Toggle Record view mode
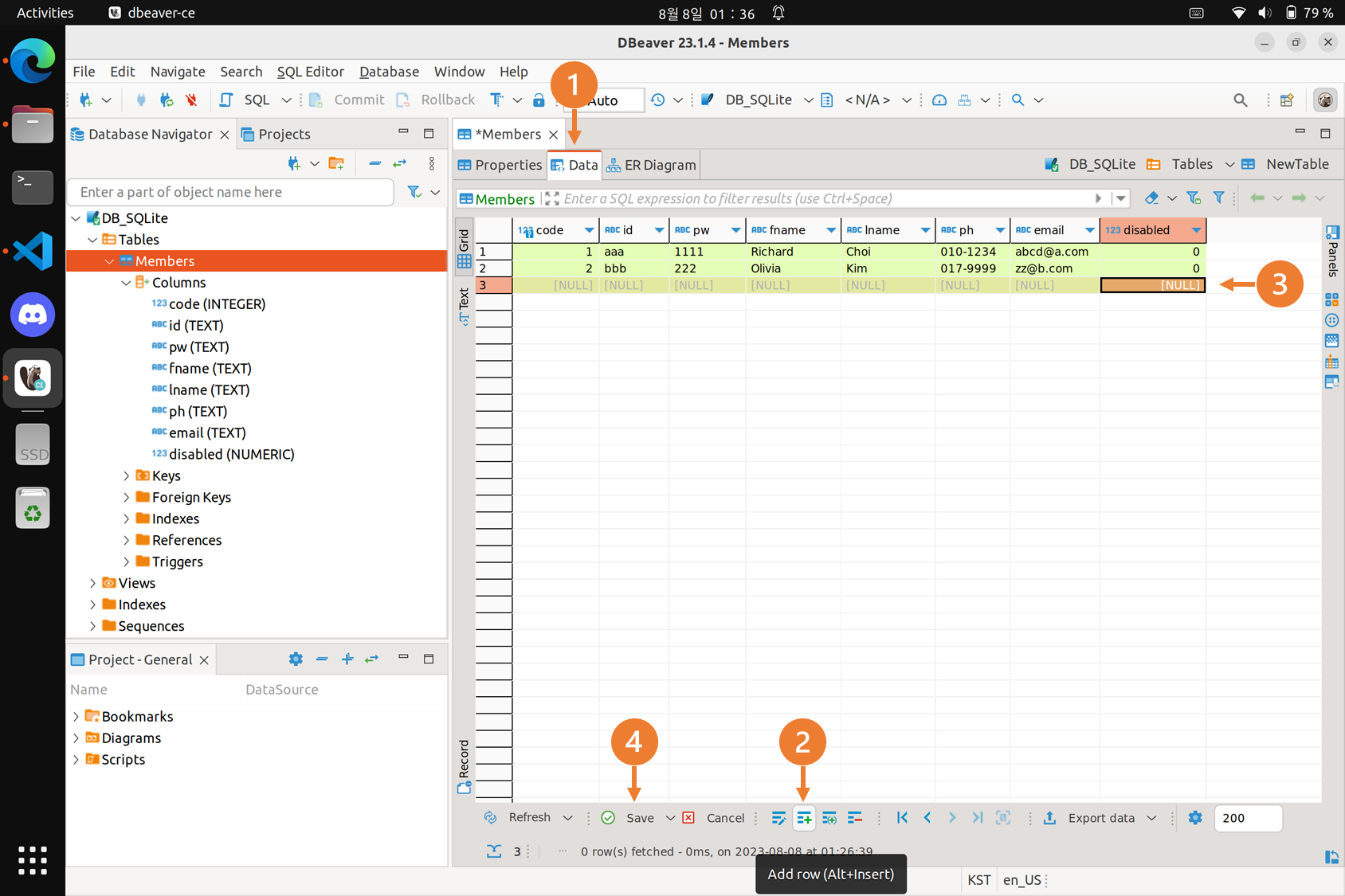 (464, 766)
